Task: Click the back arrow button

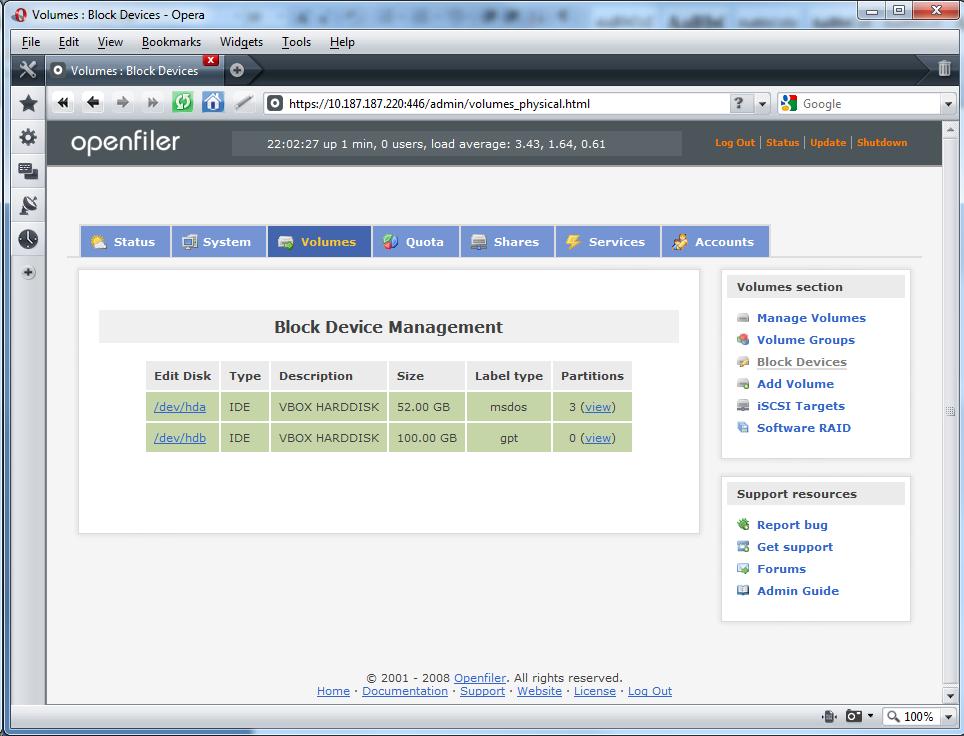Action: coord(93,103)
